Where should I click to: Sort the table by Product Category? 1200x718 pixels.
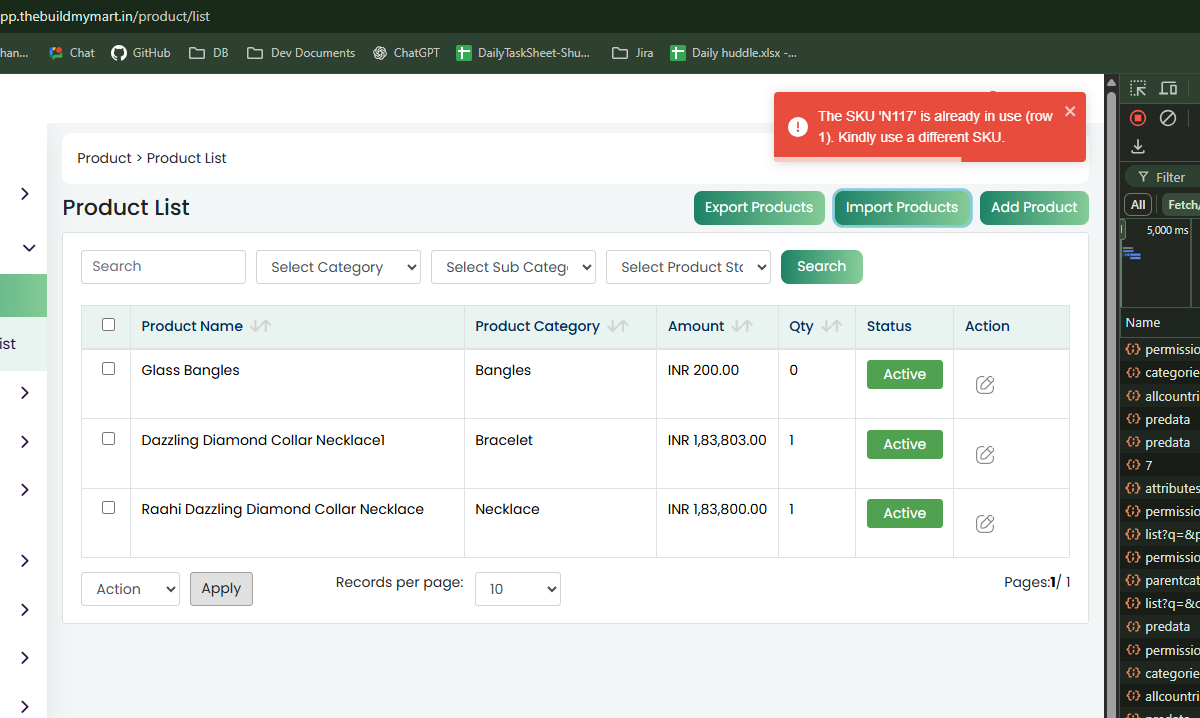click(x=618, y=326)
